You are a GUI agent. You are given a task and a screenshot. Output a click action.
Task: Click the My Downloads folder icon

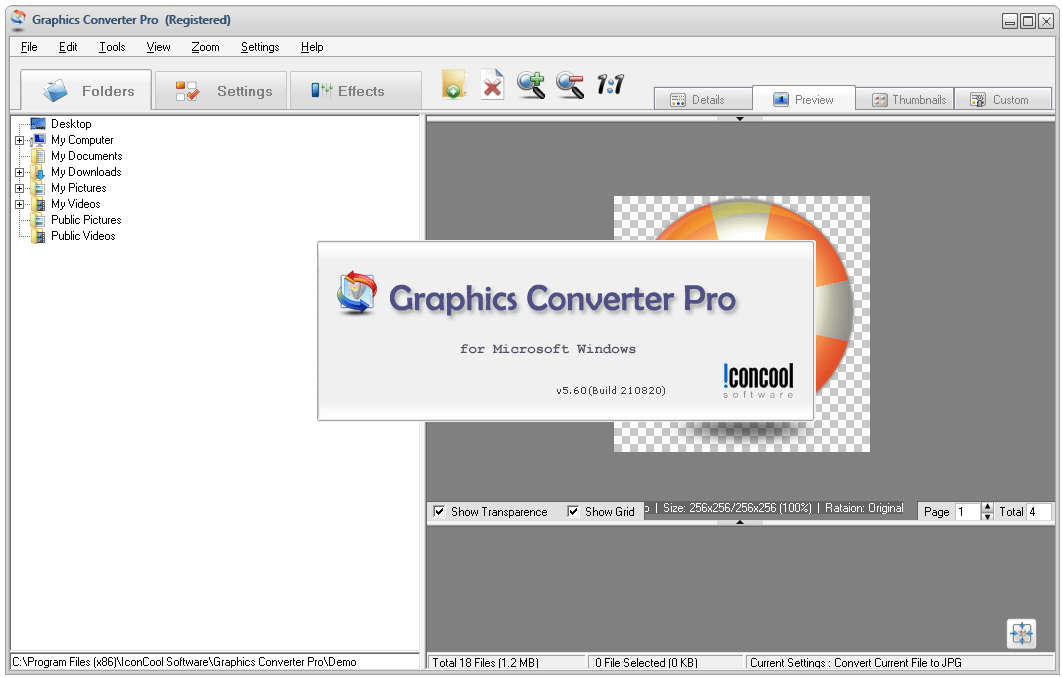[x=39, y=173]
